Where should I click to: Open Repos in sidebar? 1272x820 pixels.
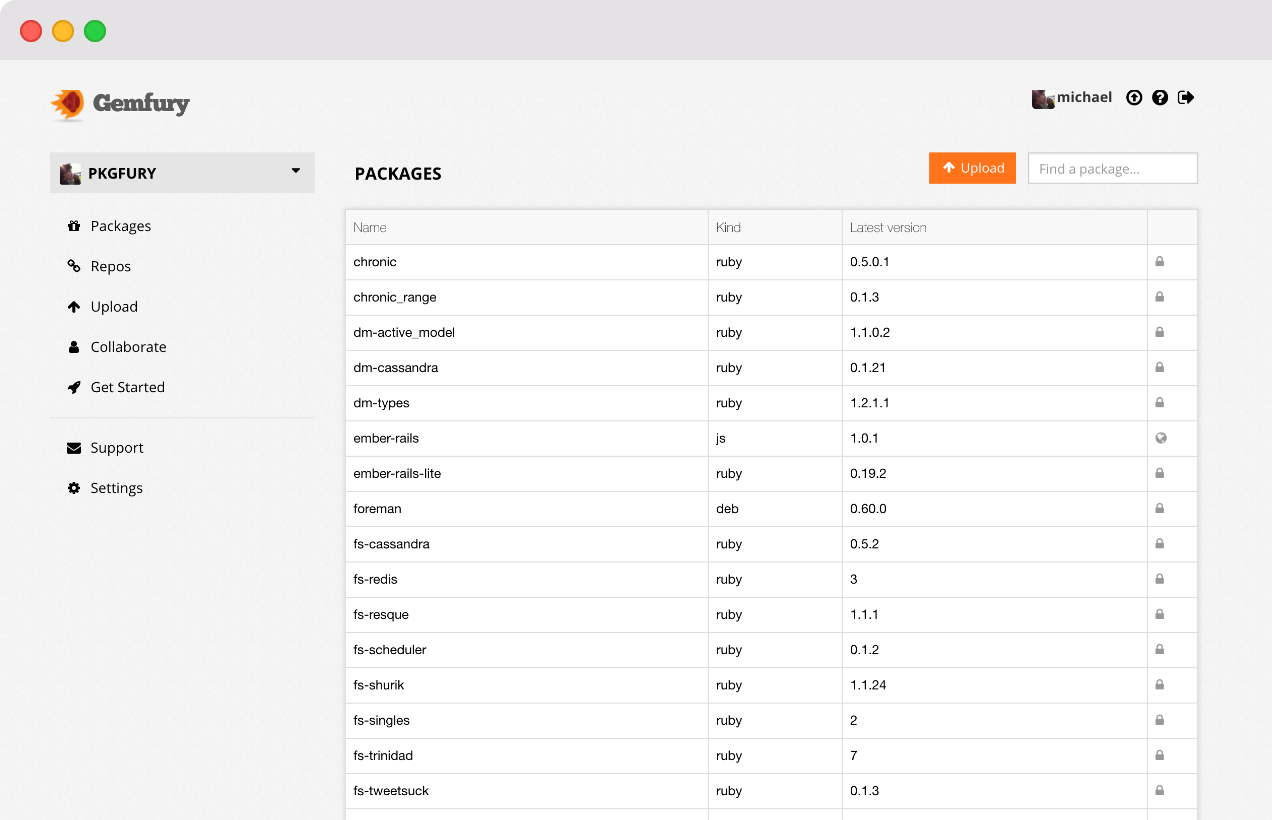tap(111, 266)
